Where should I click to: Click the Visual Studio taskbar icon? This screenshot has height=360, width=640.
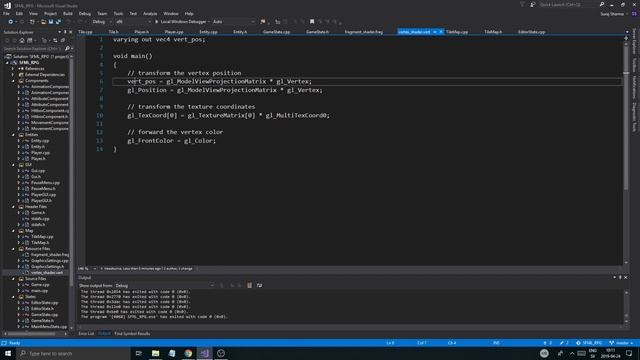[204, 353]
